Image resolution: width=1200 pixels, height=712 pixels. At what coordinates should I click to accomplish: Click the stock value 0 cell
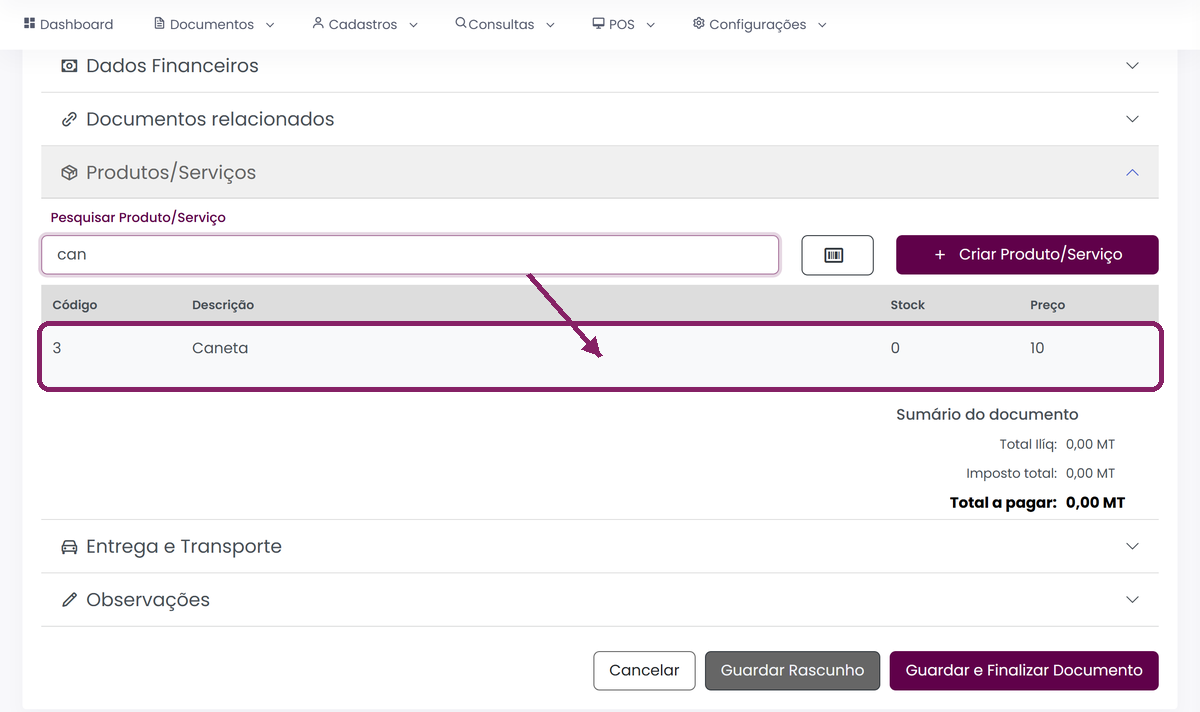895,348
